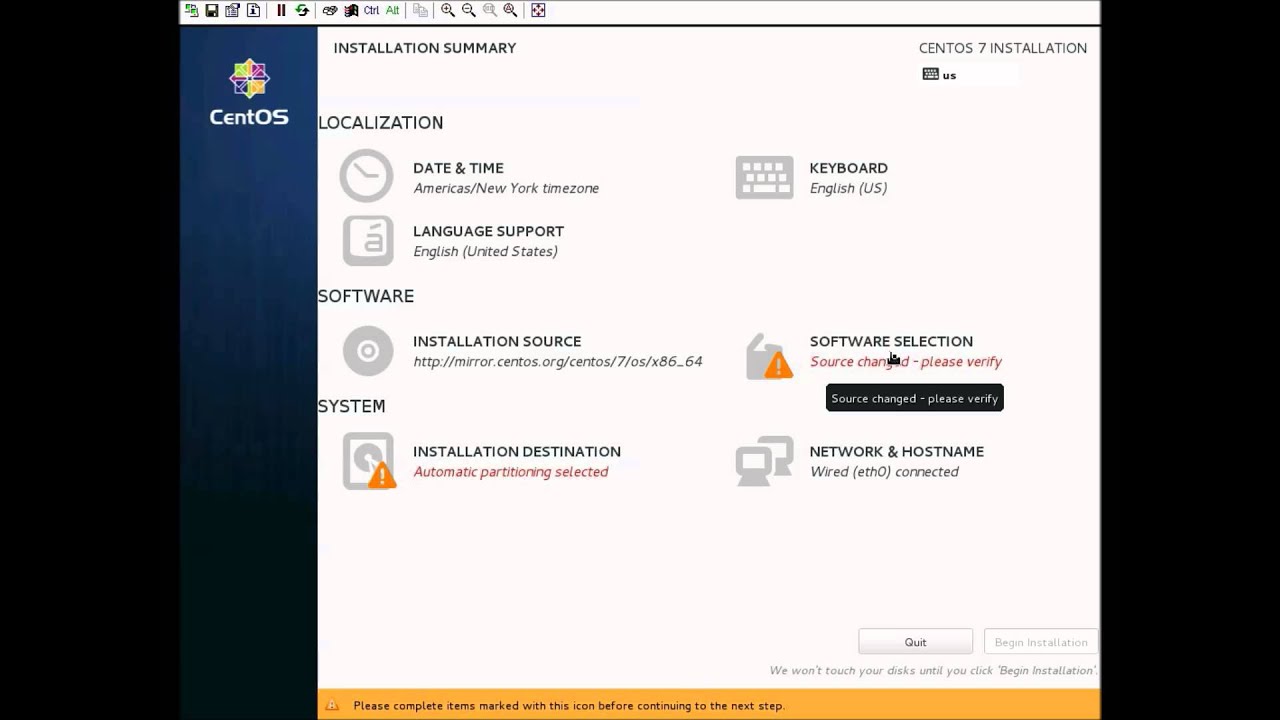
Task: Toggle the Alt key toolbar button
Action: tap(392, 10)
